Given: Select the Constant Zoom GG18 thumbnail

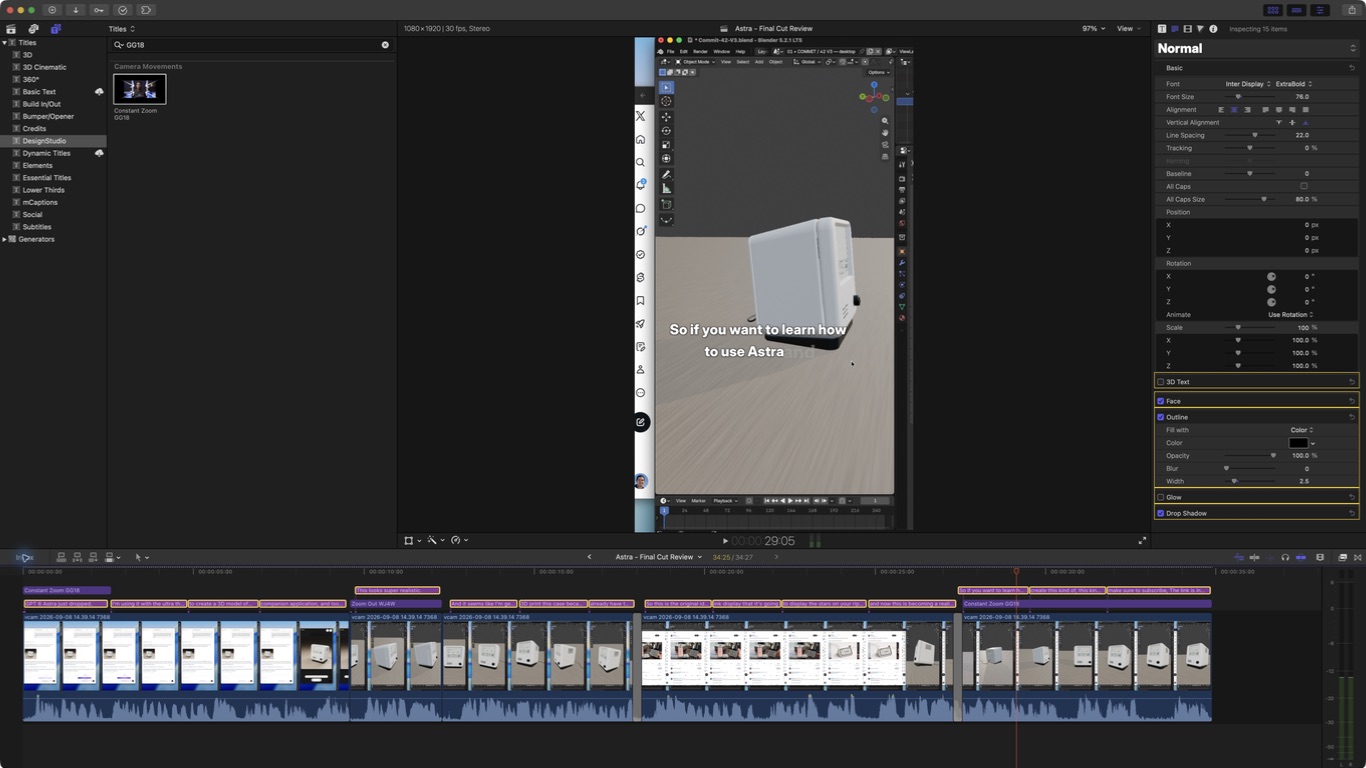Looking at the screenshot, I should [x=140, y=89].
